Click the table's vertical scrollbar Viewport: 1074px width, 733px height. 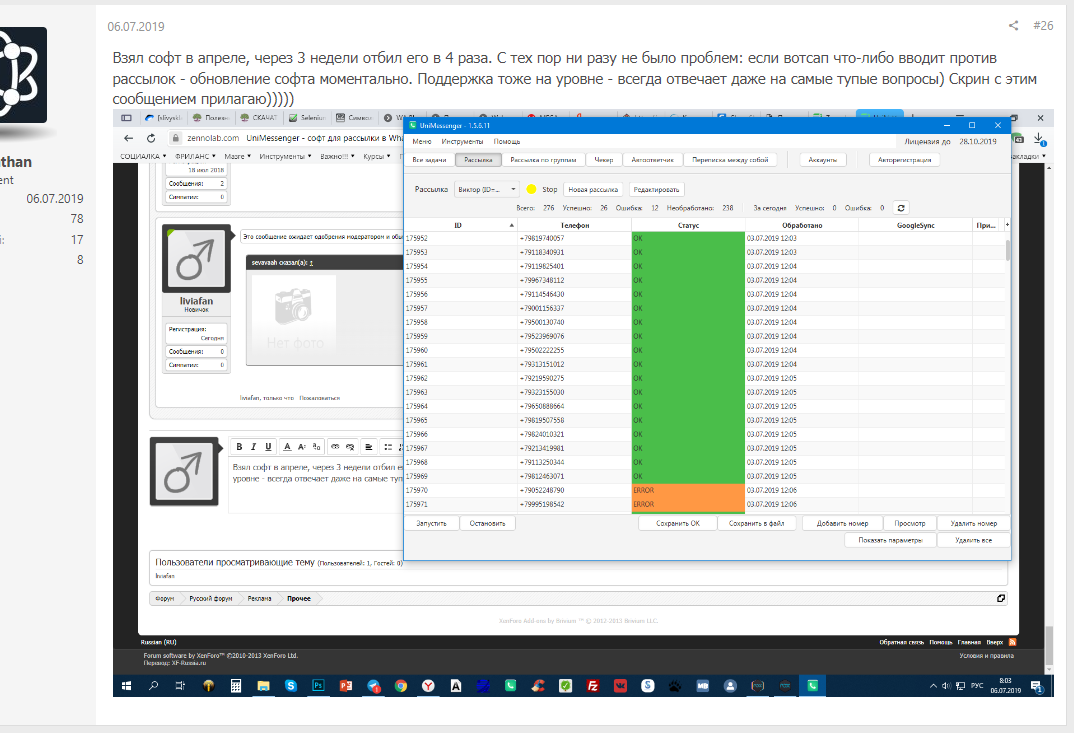[1008, 373]
